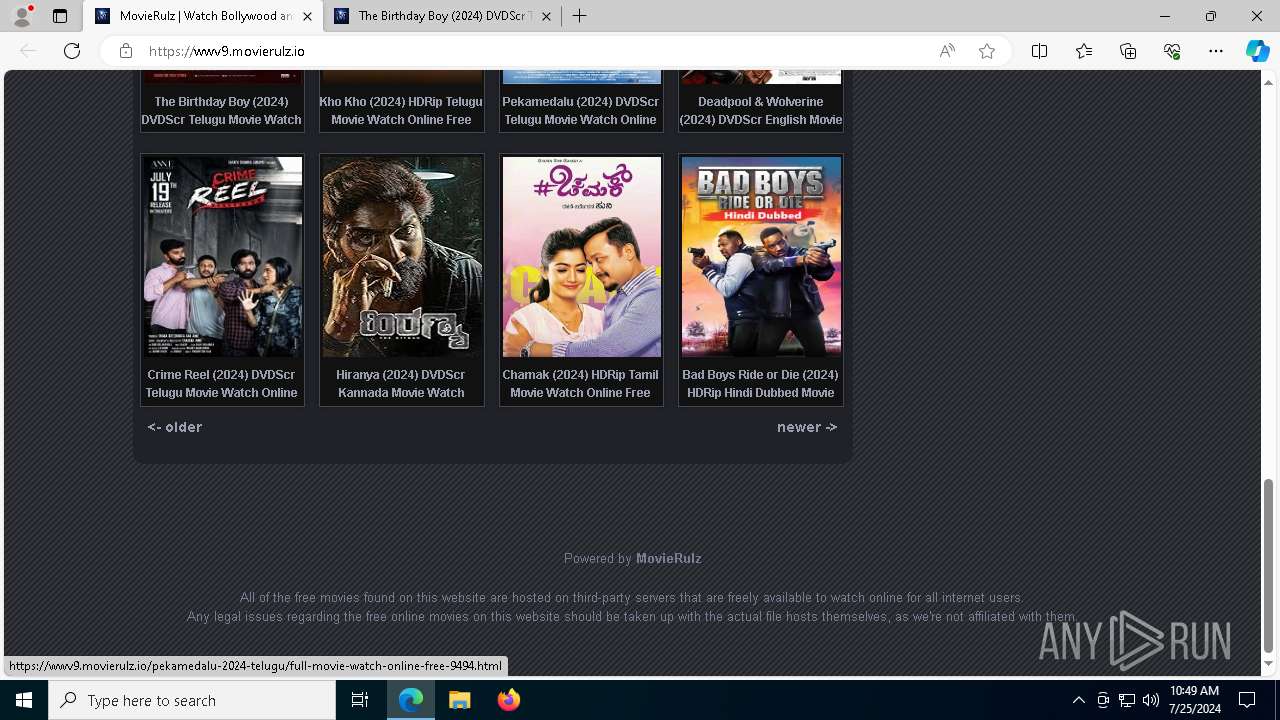Select the MovieRulz browser tab
1280x720 pixels.
click(x=204, y=16)
